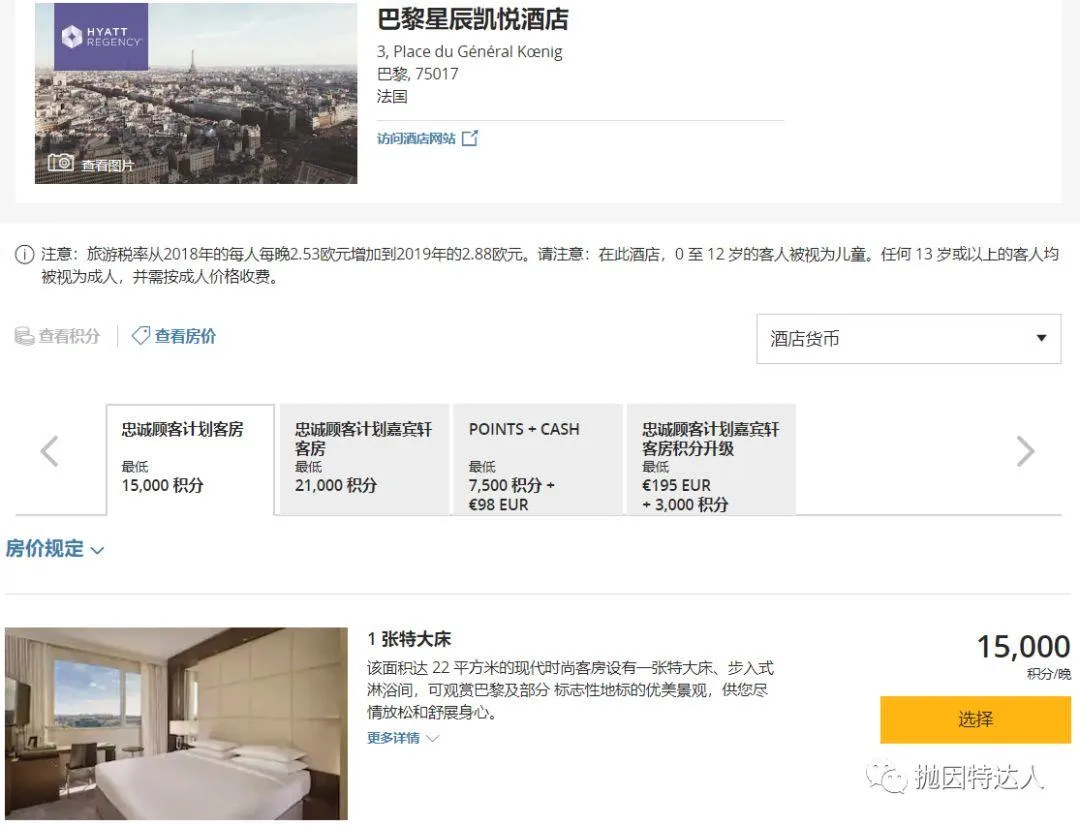Open the 访问酒店网站 link

tap(416, 138)
